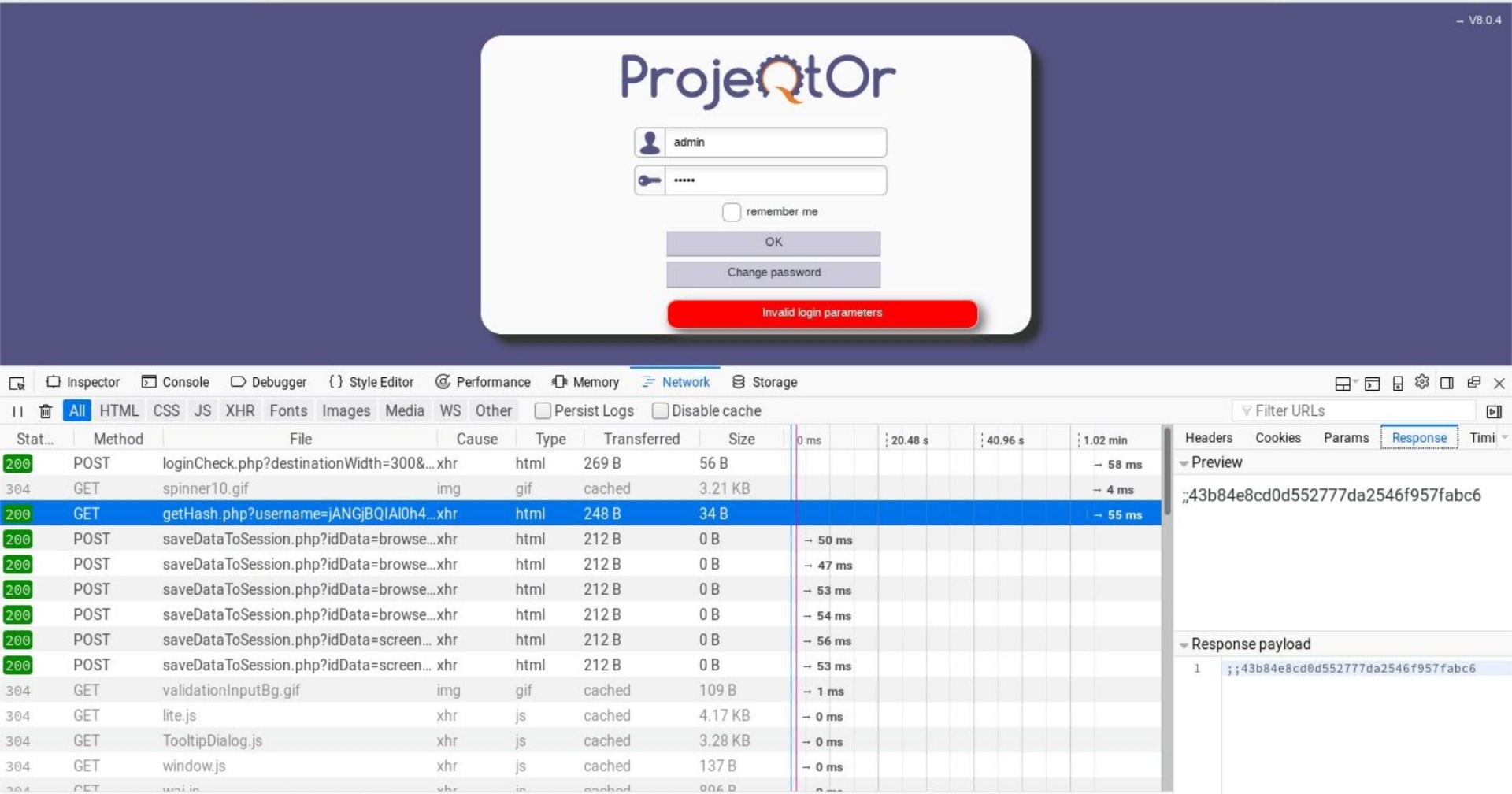
Task: Collapse the Response payload section
Action: (x=1184, y=645)
